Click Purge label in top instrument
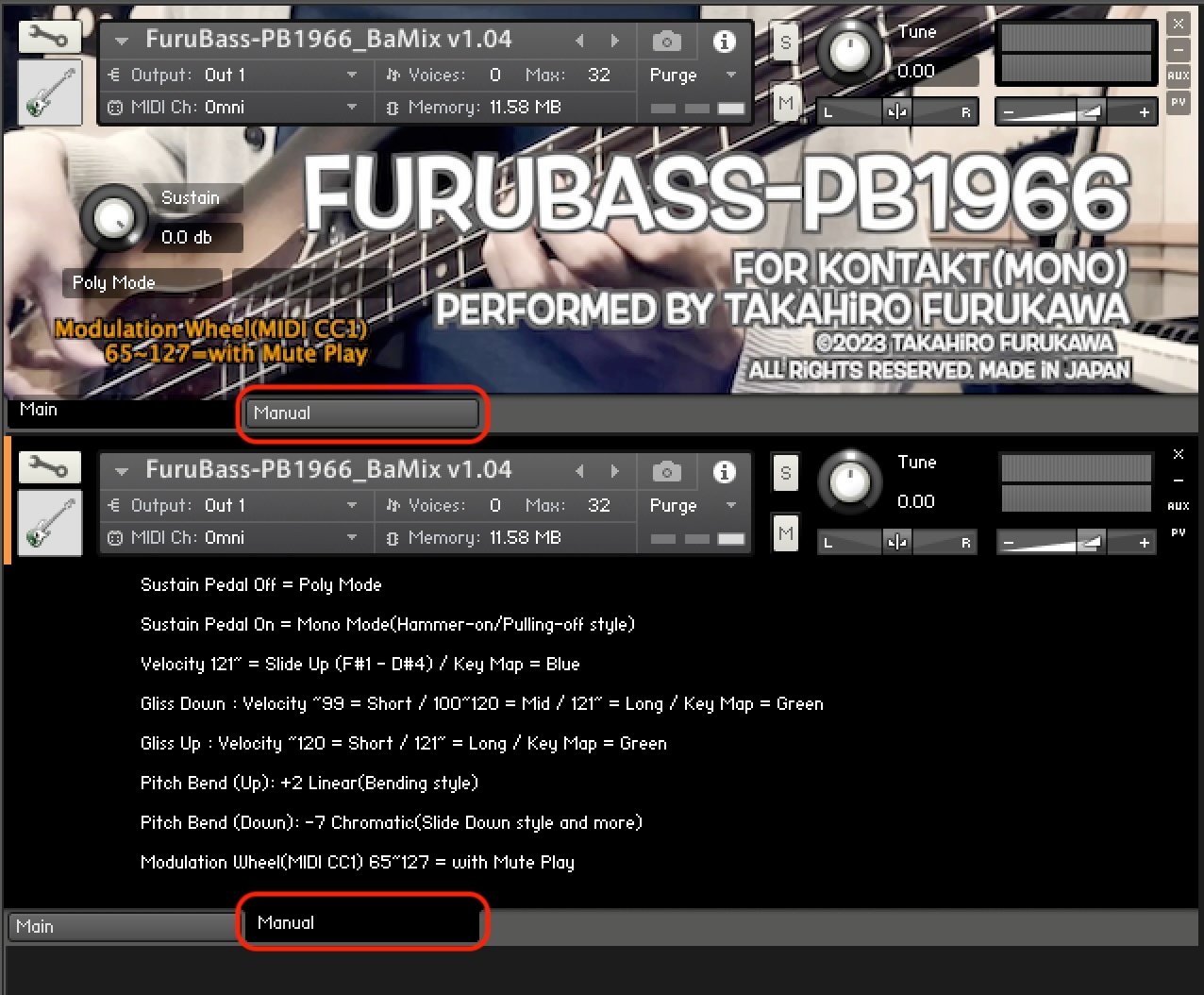Viewport: 1204px width, 995px height. pyautogui.click(x=673, y=75)
